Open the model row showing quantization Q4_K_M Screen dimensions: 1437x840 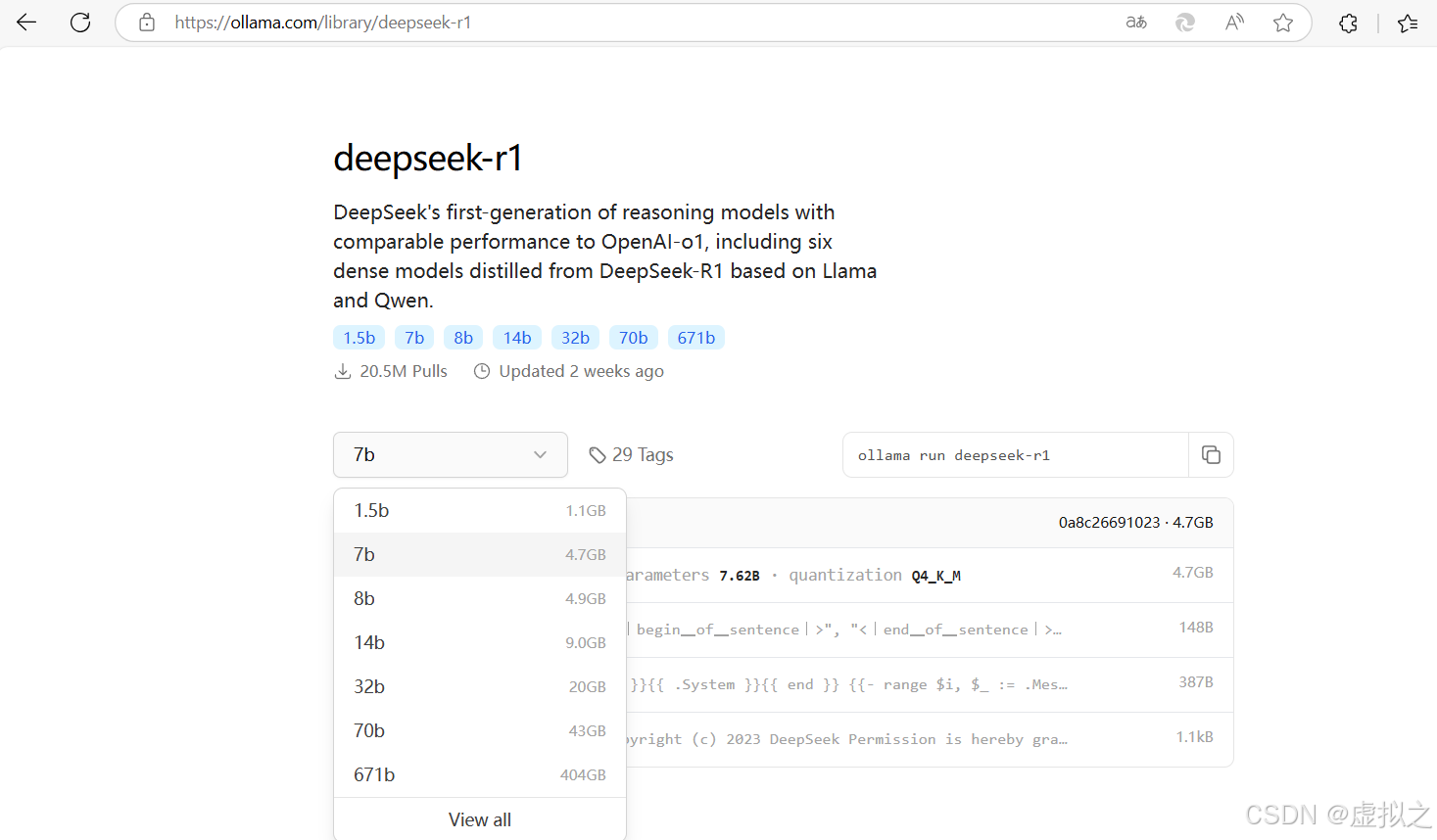click(929, 575)
